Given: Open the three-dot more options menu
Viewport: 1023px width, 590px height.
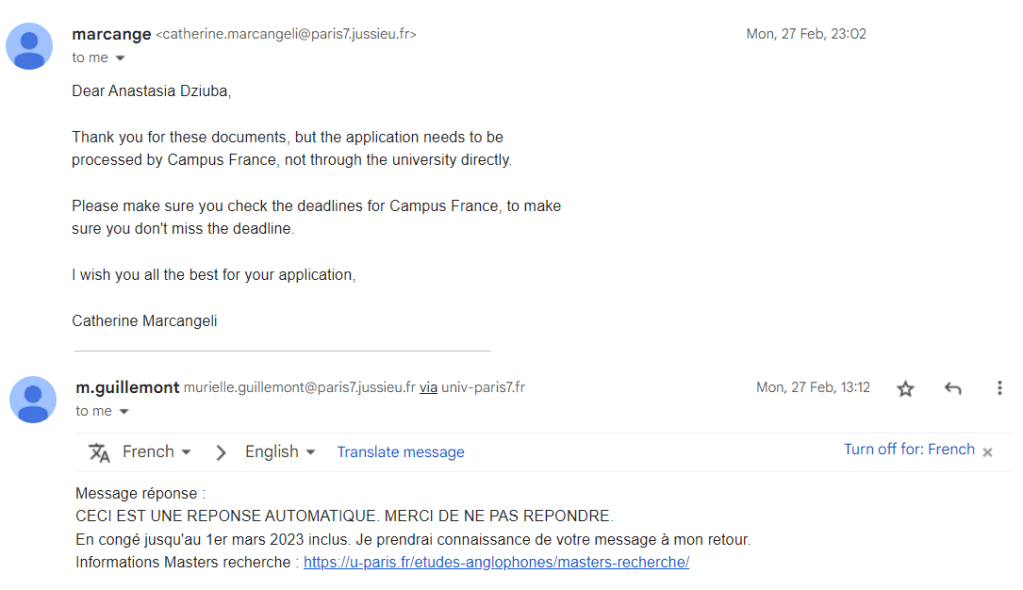Looking at the screenshot, I should tap(999, 388).
